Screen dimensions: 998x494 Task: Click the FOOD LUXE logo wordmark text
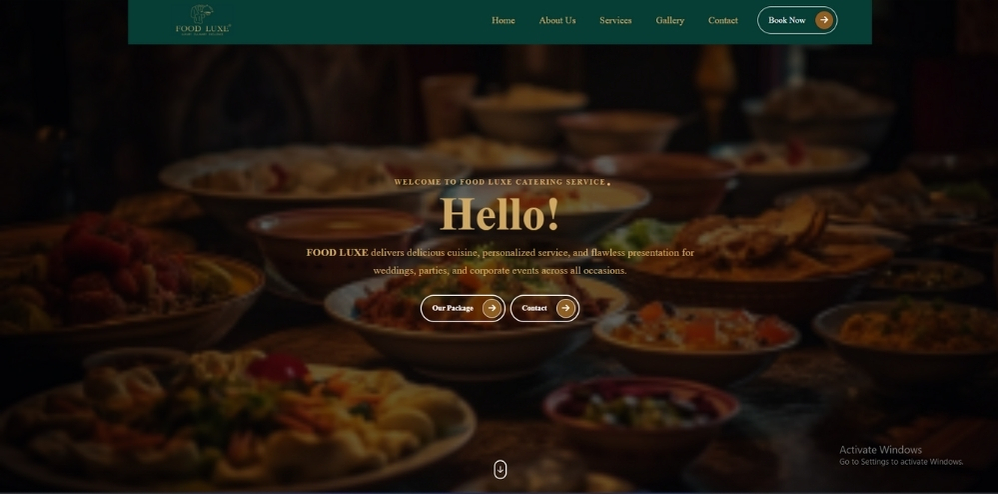pos(203,29)
